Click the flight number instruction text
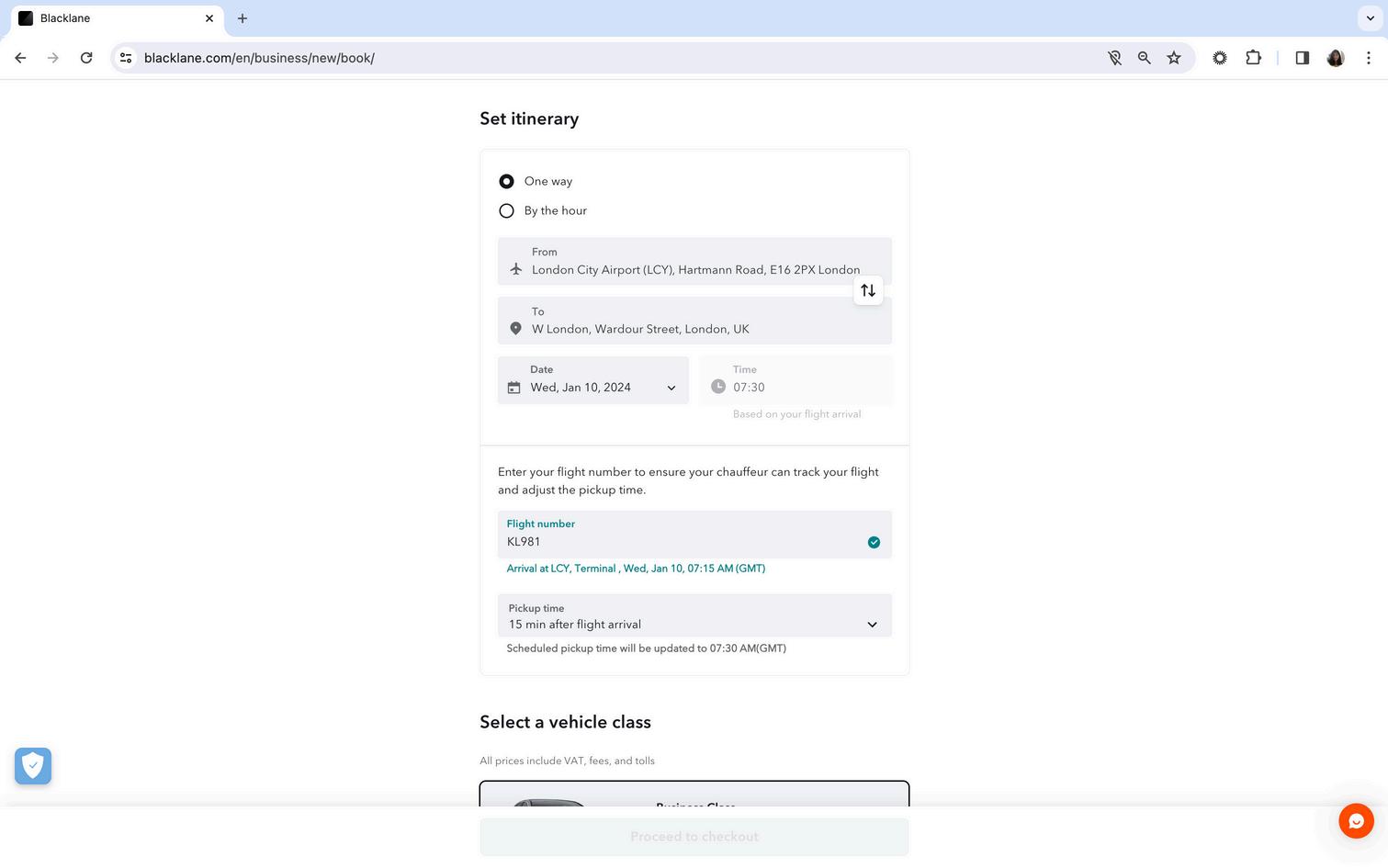 (x=688, y=481)
